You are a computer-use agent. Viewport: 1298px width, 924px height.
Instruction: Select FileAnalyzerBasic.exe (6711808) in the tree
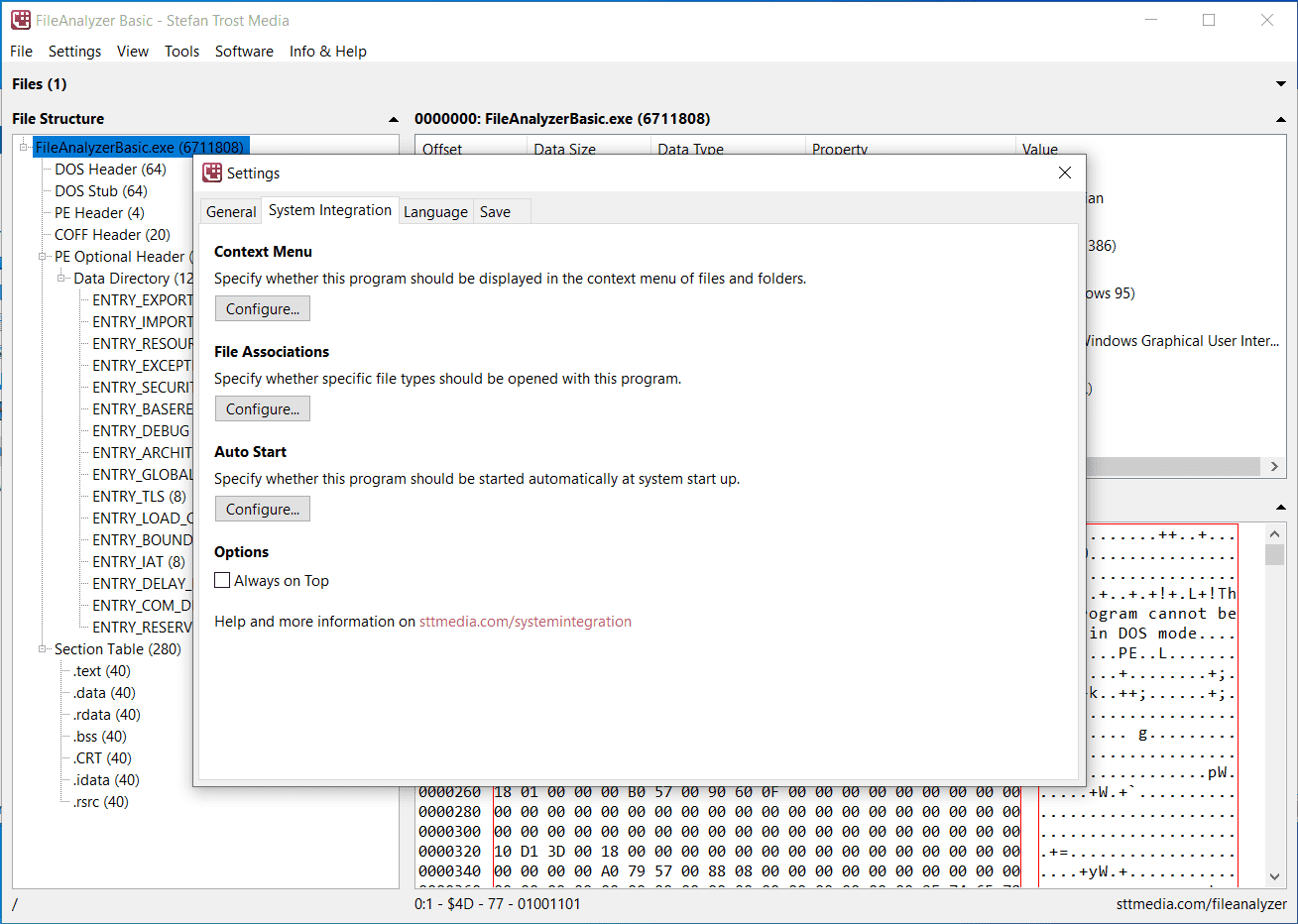click(140, 147)
